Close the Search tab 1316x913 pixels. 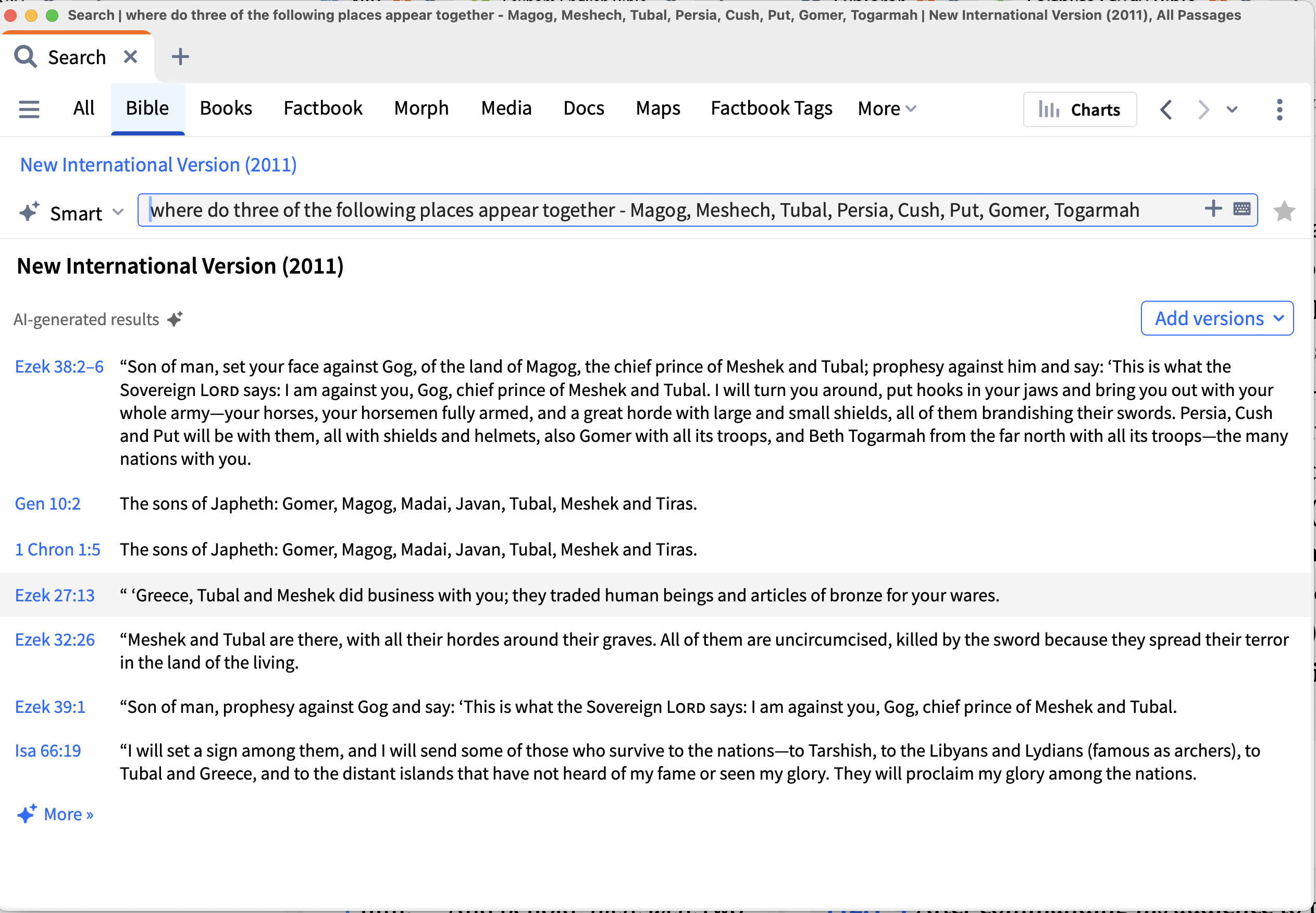pyautogui.click(x=130, y=57)
